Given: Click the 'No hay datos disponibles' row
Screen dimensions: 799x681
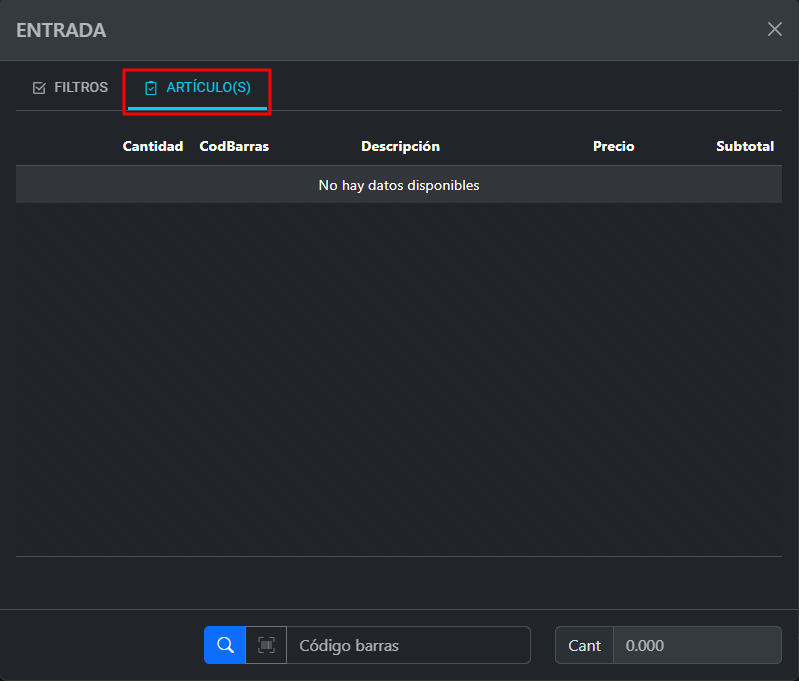Looking at the screenshot, I should click(398, 185).
